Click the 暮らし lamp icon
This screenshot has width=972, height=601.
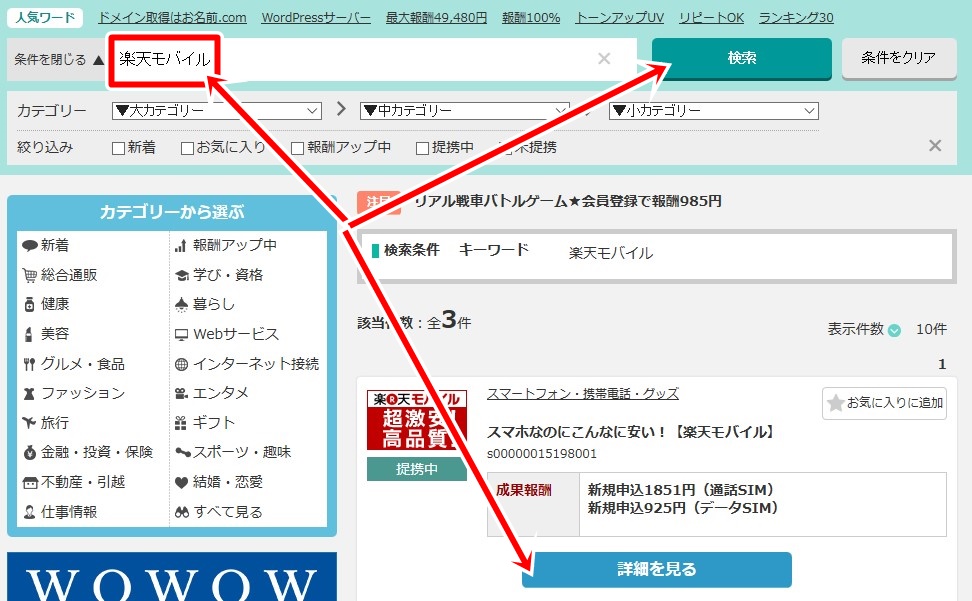pos(181,304)
